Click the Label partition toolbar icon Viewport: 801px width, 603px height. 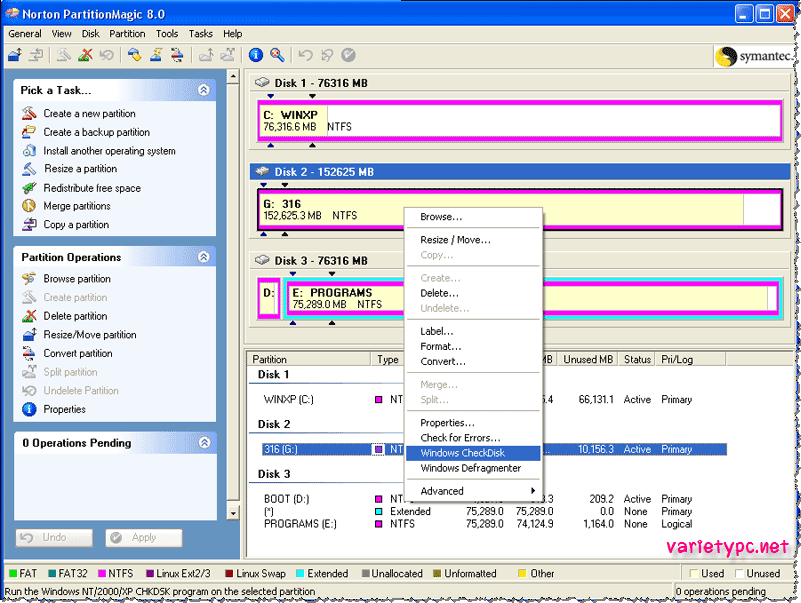coord(134,55)
